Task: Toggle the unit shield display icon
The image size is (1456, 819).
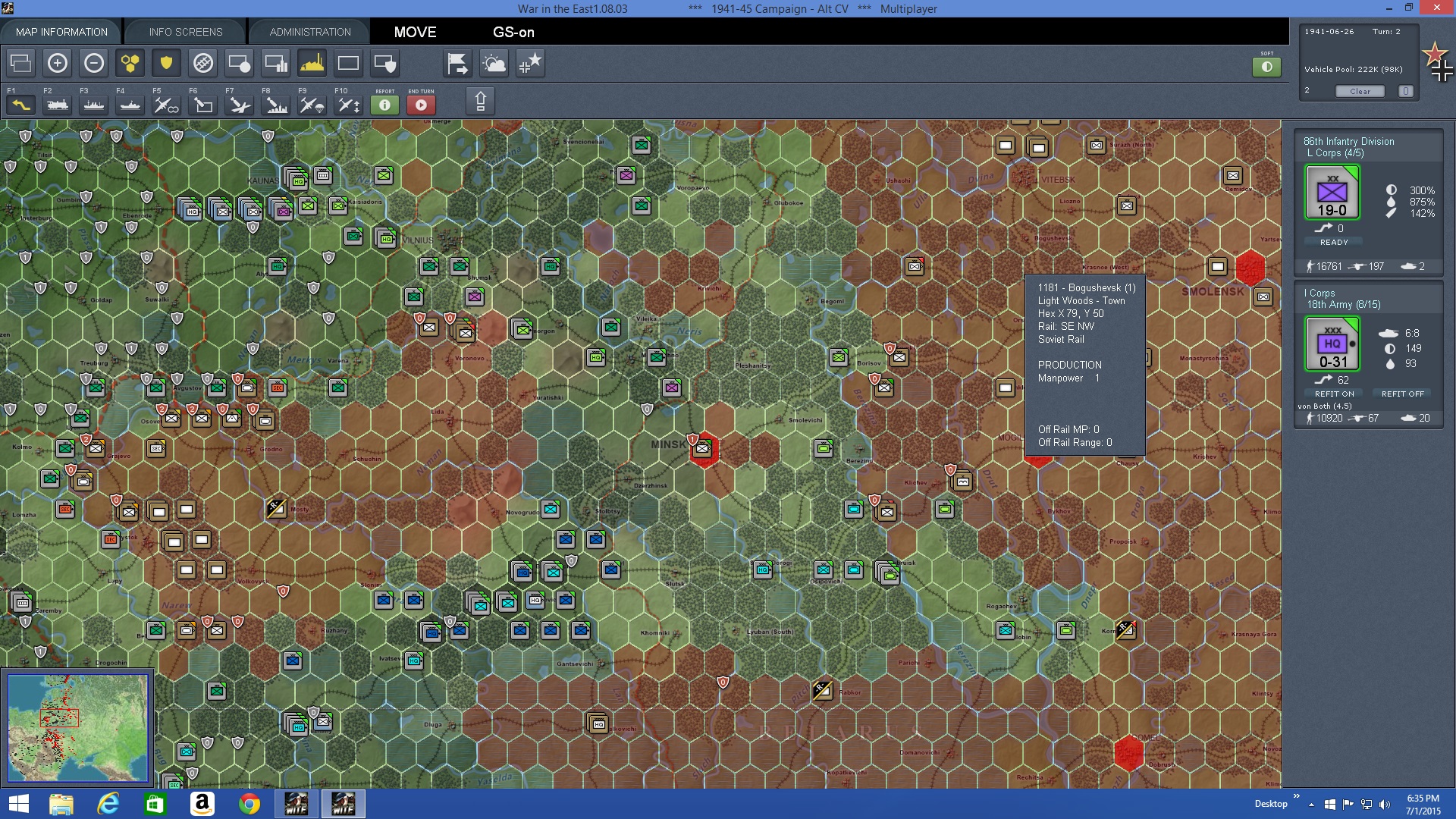Action: [x=384, y=63]
